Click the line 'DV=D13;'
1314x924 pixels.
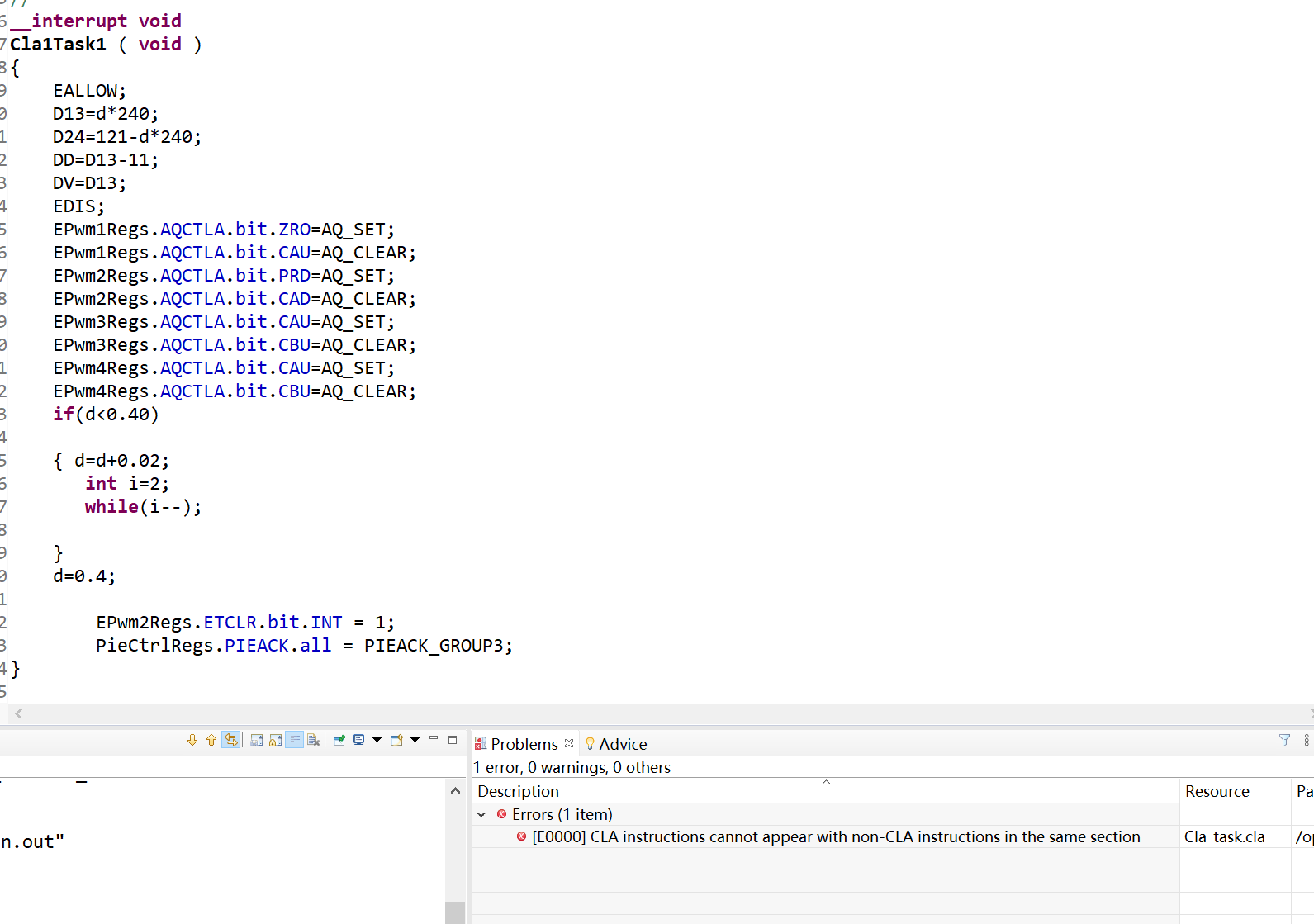coord(90,183)
